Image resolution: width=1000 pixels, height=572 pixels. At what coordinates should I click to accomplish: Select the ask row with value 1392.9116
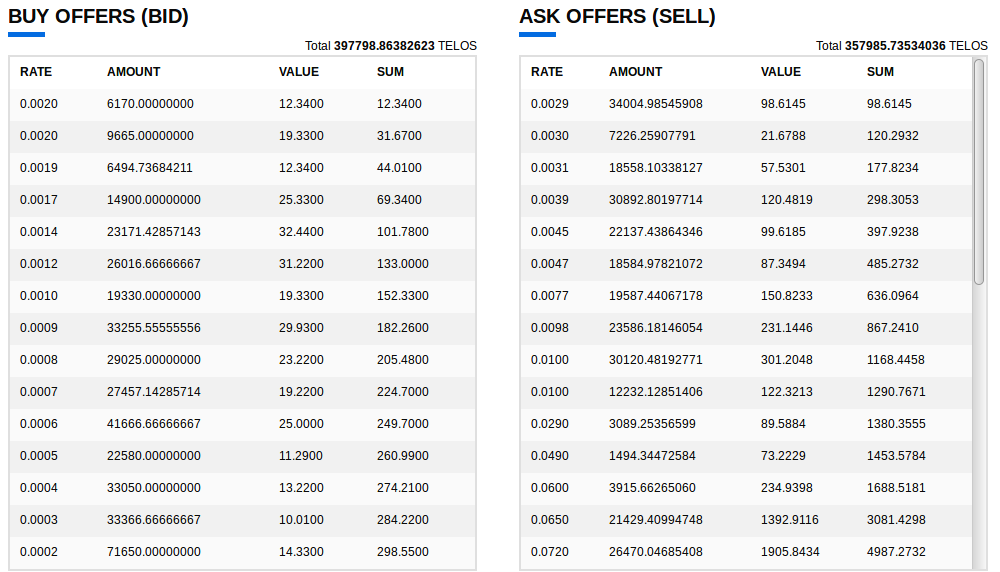click(746, 520)
